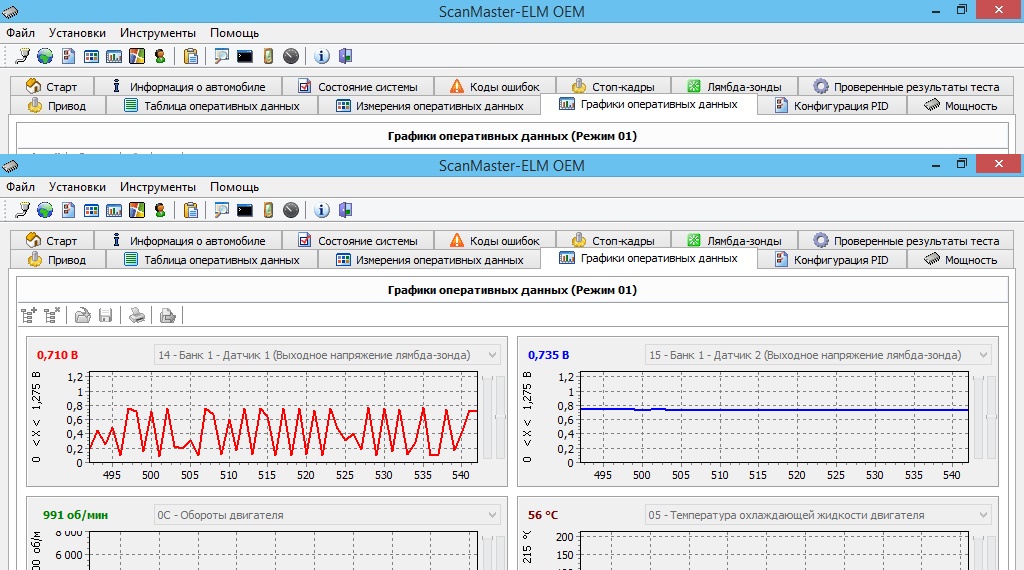The image size is (1024, 570).
Task: Click the connect cable icon in lower window toolbar
Action: [23, 210]
